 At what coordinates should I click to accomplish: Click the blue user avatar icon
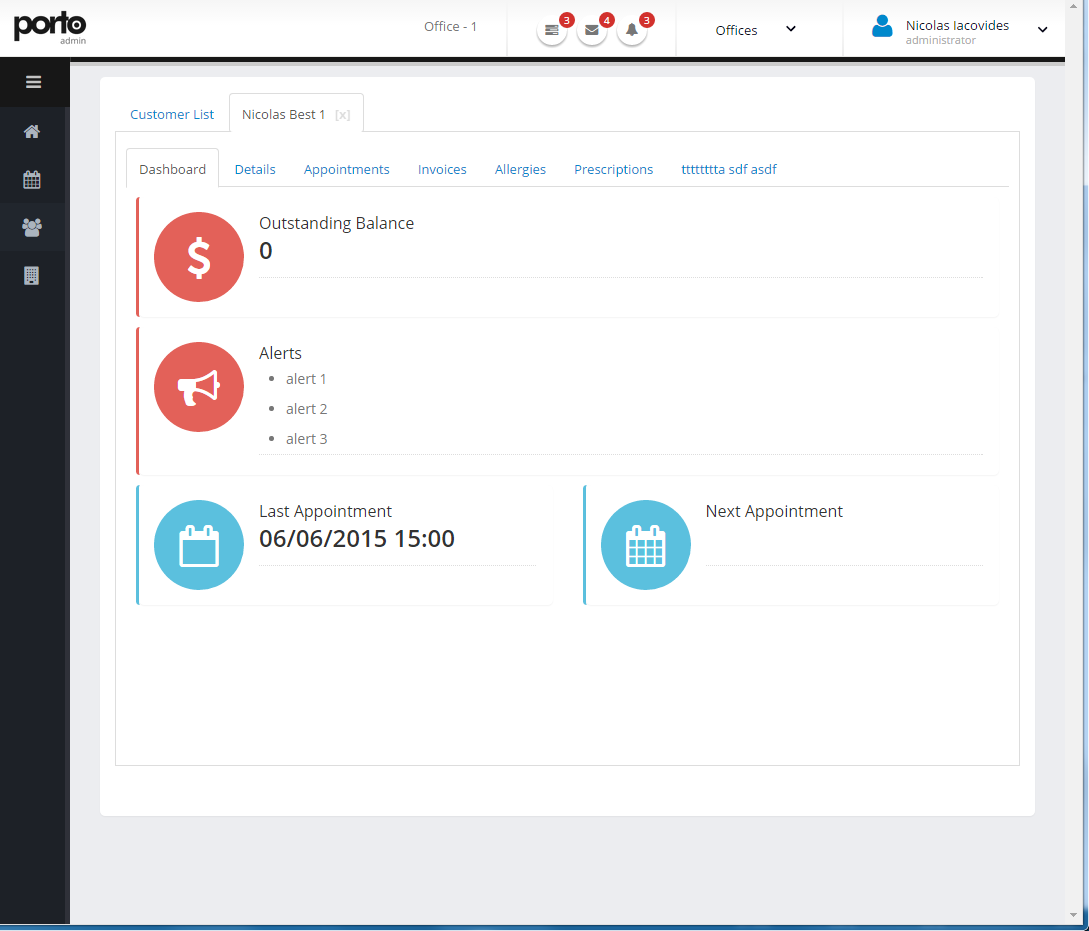coord(882,26)
